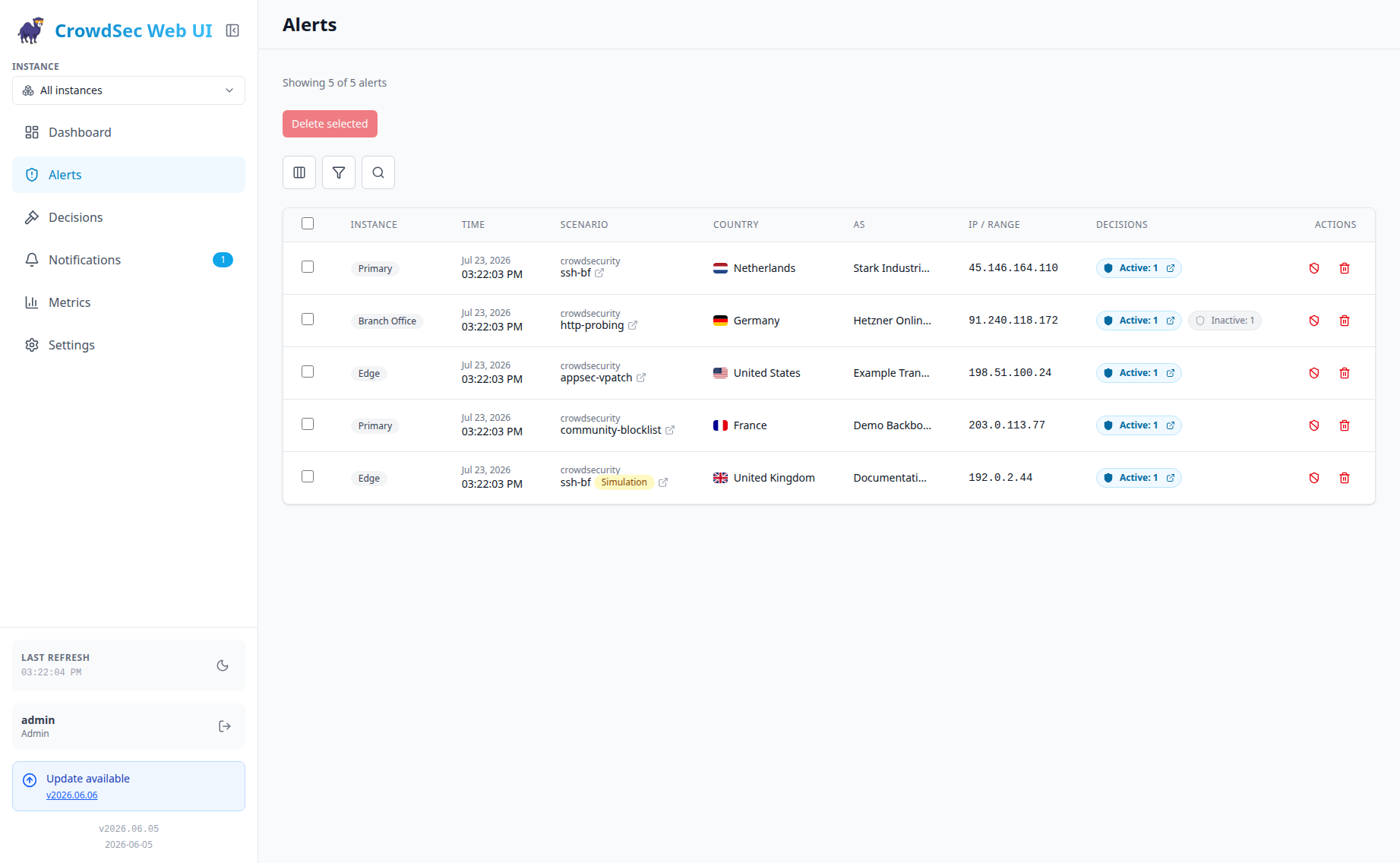Click the unread notifications count badge
The image size is (1400, 863).
pos(223,260)
